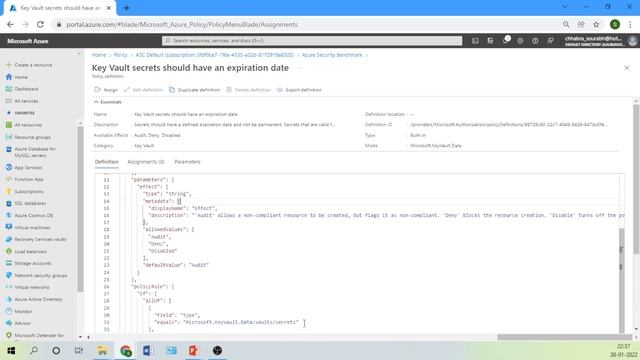Go back with the browser back arrow
The width and height of the screenshot is (640, 360).
(10, 24)
